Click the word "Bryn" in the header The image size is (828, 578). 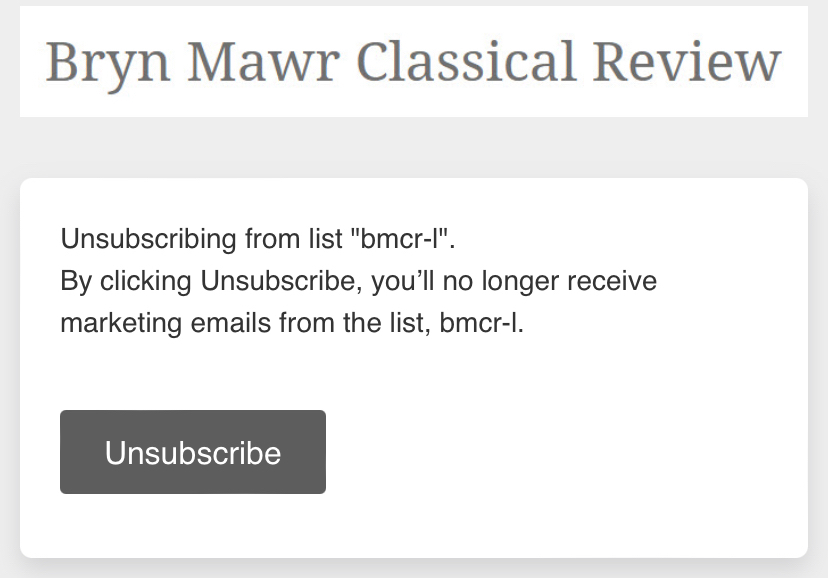[x=104, y=62]
